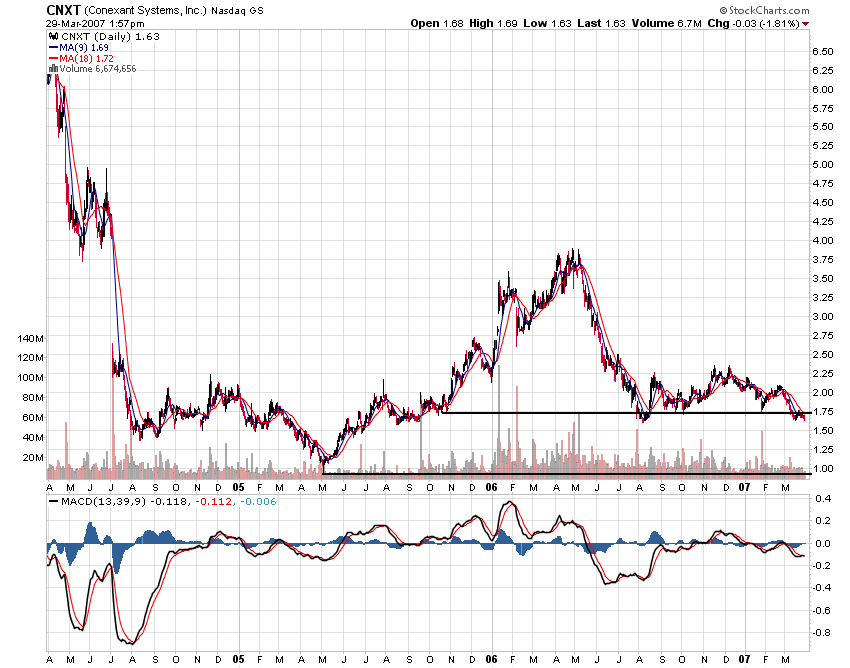The image size is (850, 668).
Task: Click the red MACD signal value -0.112
Action: pos(213,502)
